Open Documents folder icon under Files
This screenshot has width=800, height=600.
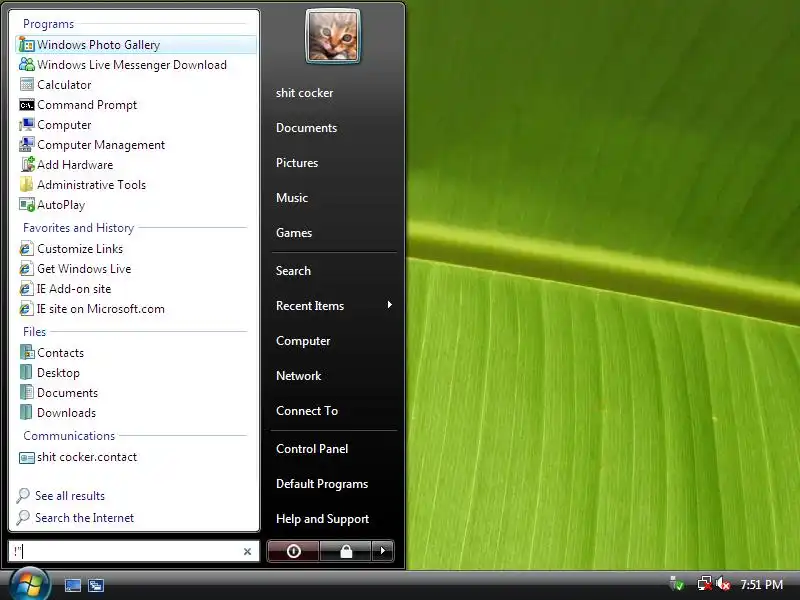[26, 392]
